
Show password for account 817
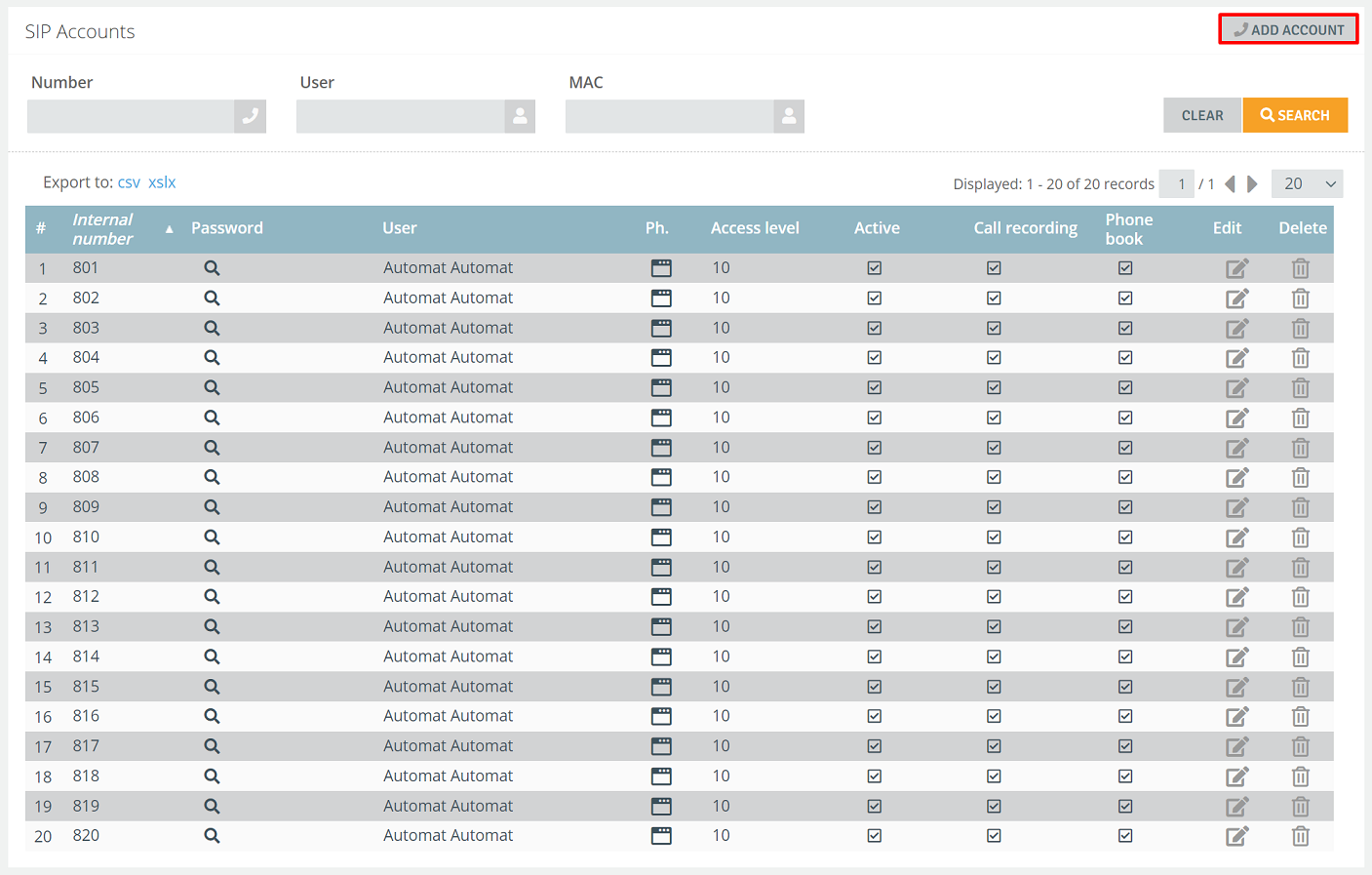click(x=212, y=746)
